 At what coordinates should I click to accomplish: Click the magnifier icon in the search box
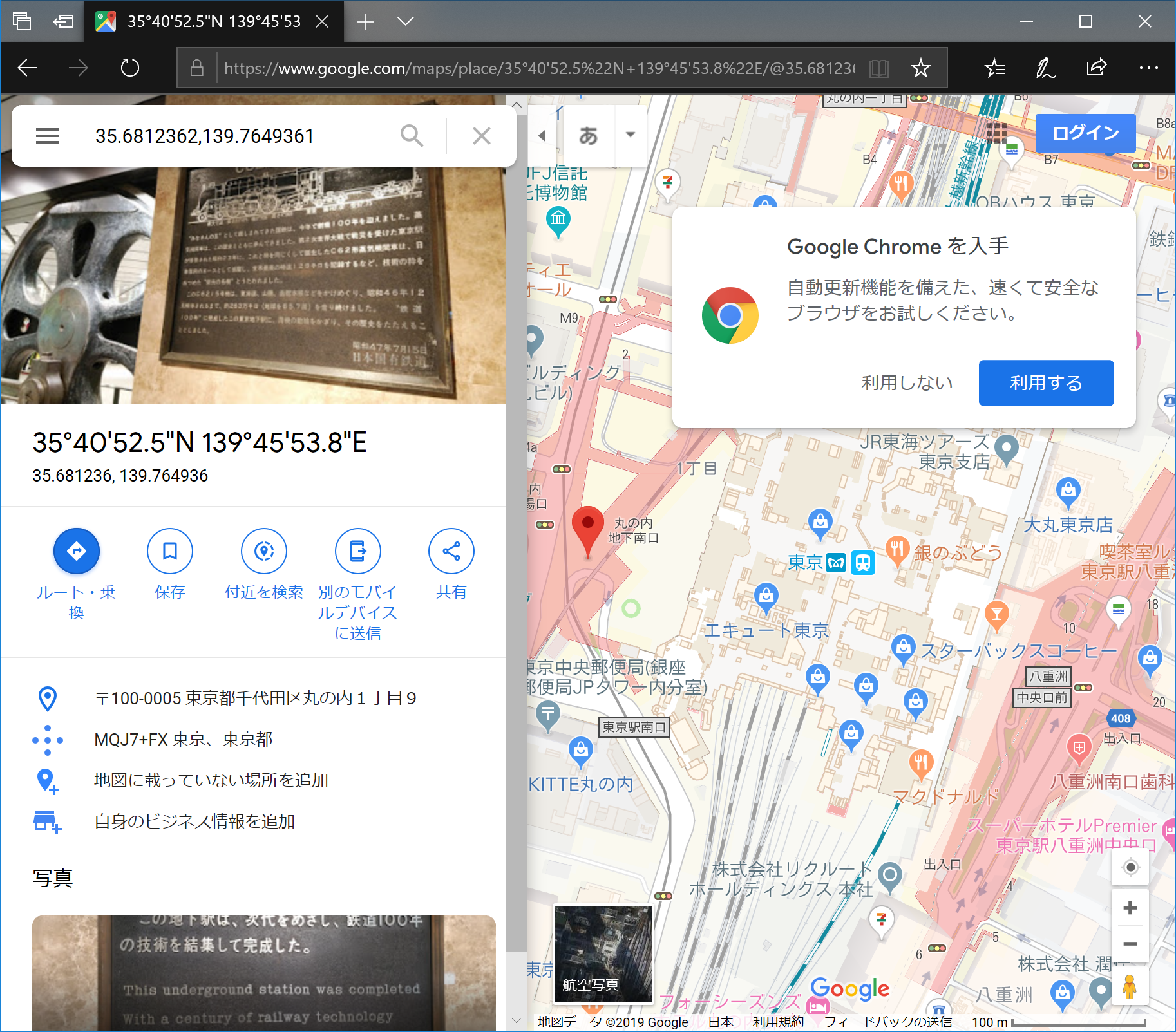[x=412, y=136]
